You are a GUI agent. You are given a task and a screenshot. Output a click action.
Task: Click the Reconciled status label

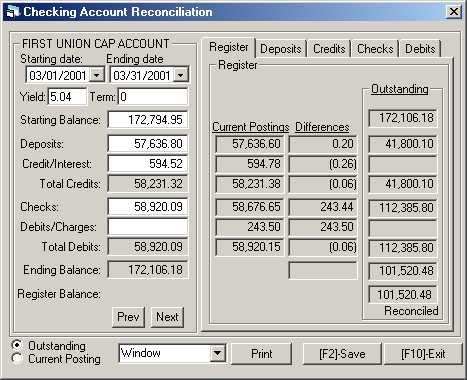click(x=411, y=311)
